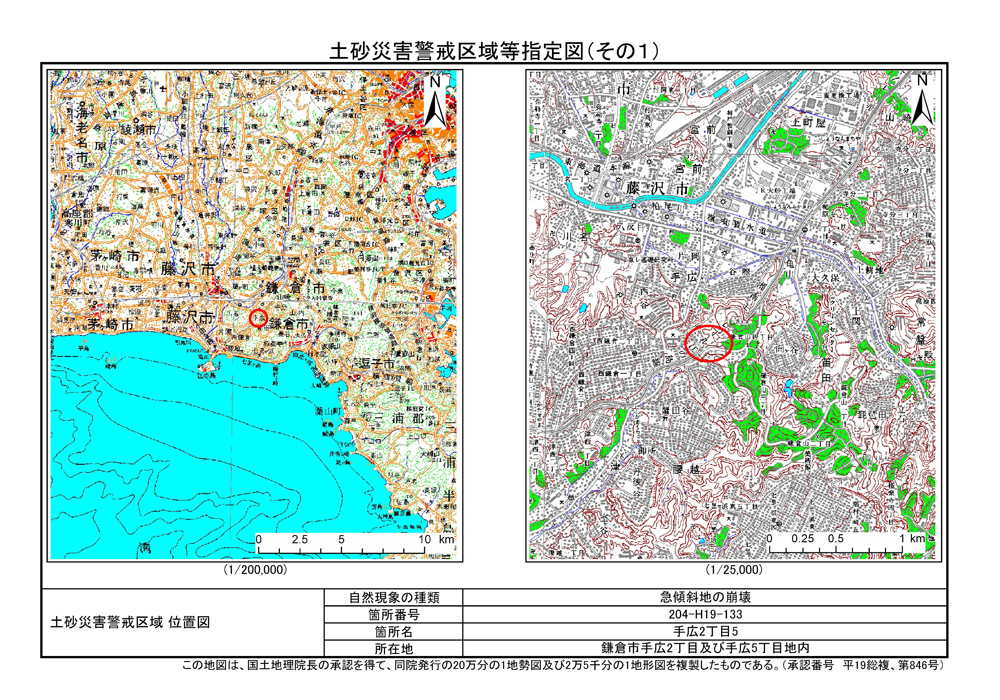Image resolution: width=1000 pixels, height=700 pixels.
Task: Click the north arrow on the right map
Action: (x=921, y=100)
